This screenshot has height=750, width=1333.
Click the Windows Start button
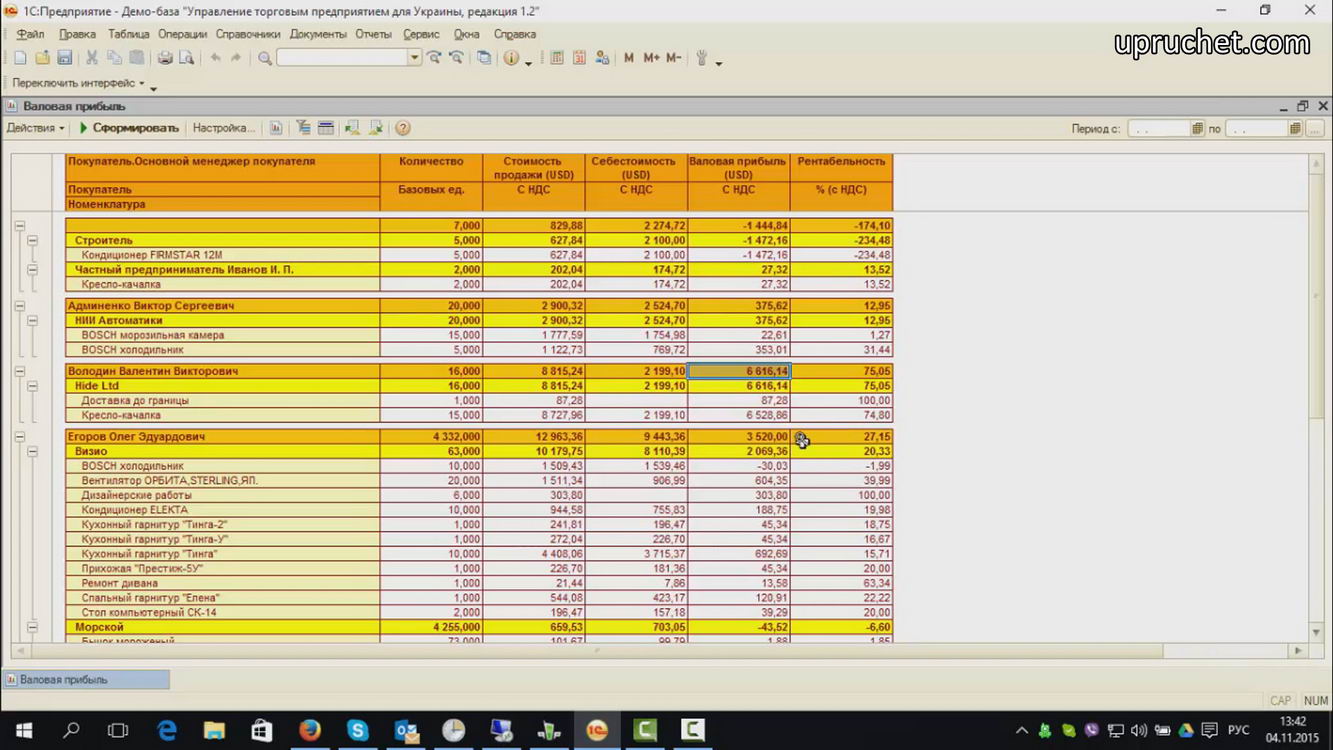(x=23, y=731)
